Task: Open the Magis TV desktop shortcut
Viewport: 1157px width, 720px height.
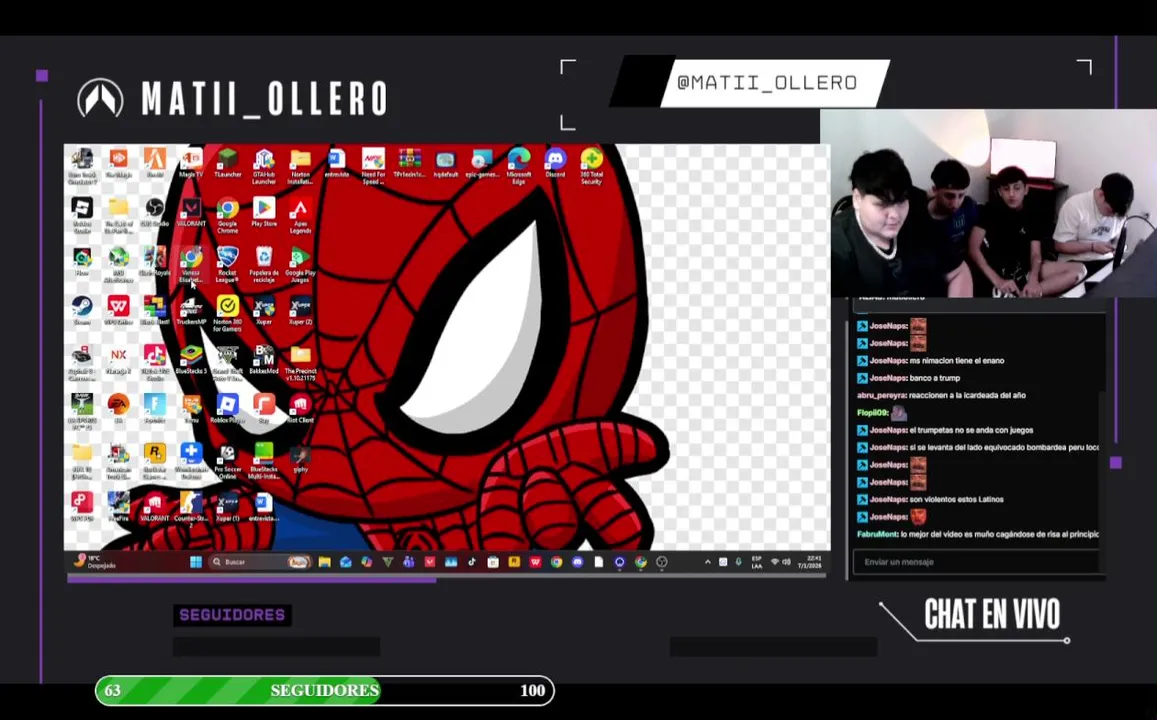Action: pos(191,163)
